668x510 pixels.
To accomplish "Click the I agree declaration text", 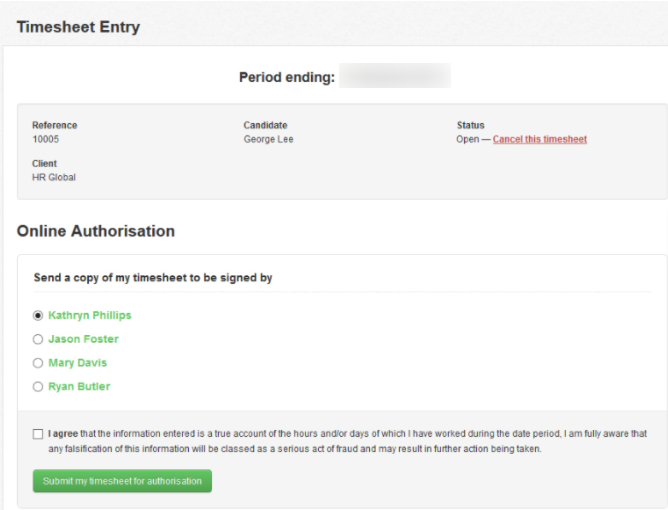I will [347, 441].
